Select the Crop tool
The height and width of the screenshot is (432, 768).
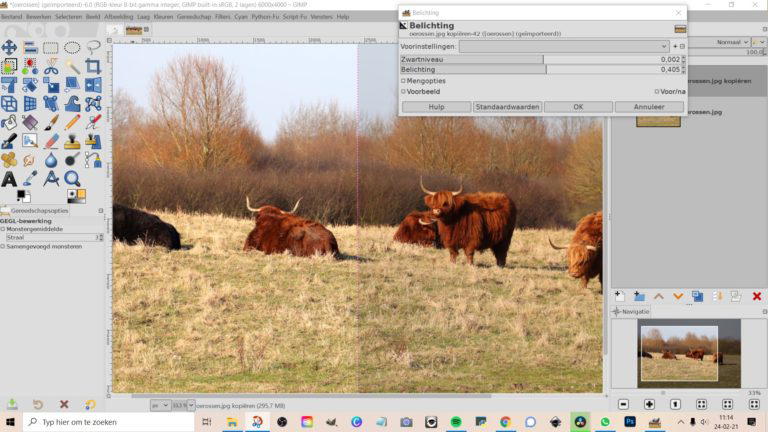pyautogui.click(x=93, y=66)
